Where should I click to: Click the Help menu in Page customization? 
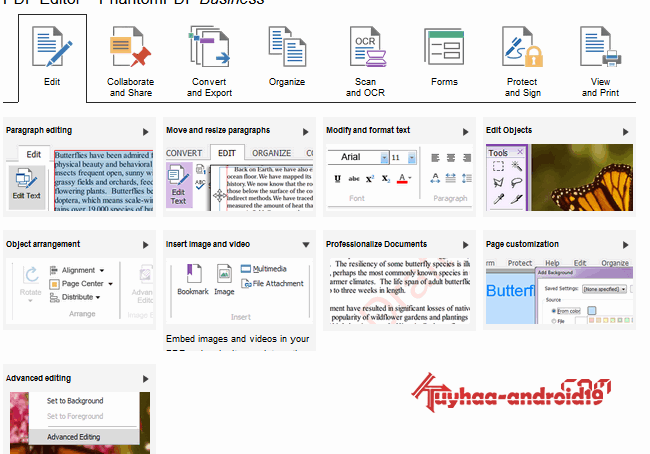coord(552,263)
